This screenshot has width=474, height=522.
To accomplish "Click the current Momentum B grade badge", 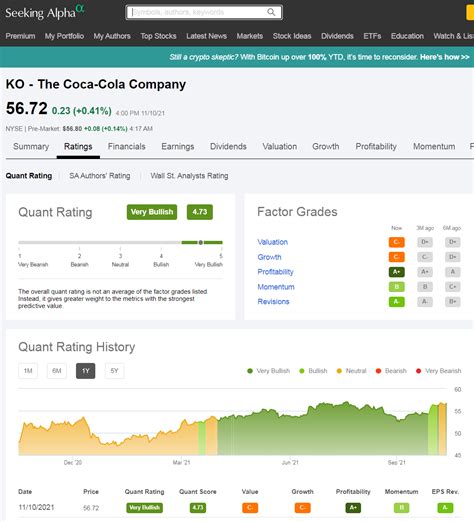I will [396, 287].
